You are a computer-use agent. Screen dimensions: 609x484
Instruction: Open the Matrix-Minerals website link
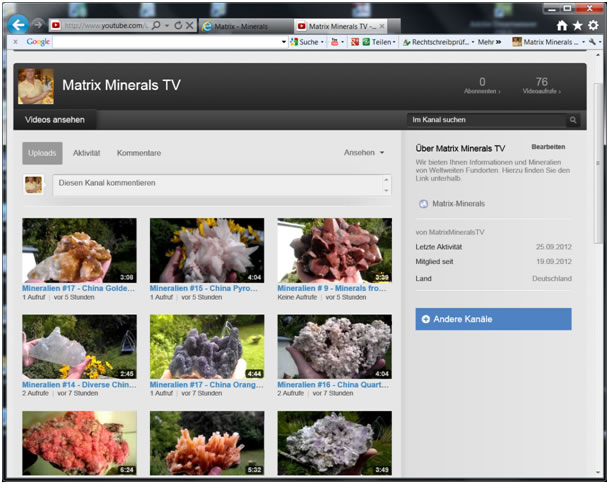click(458, 203)
